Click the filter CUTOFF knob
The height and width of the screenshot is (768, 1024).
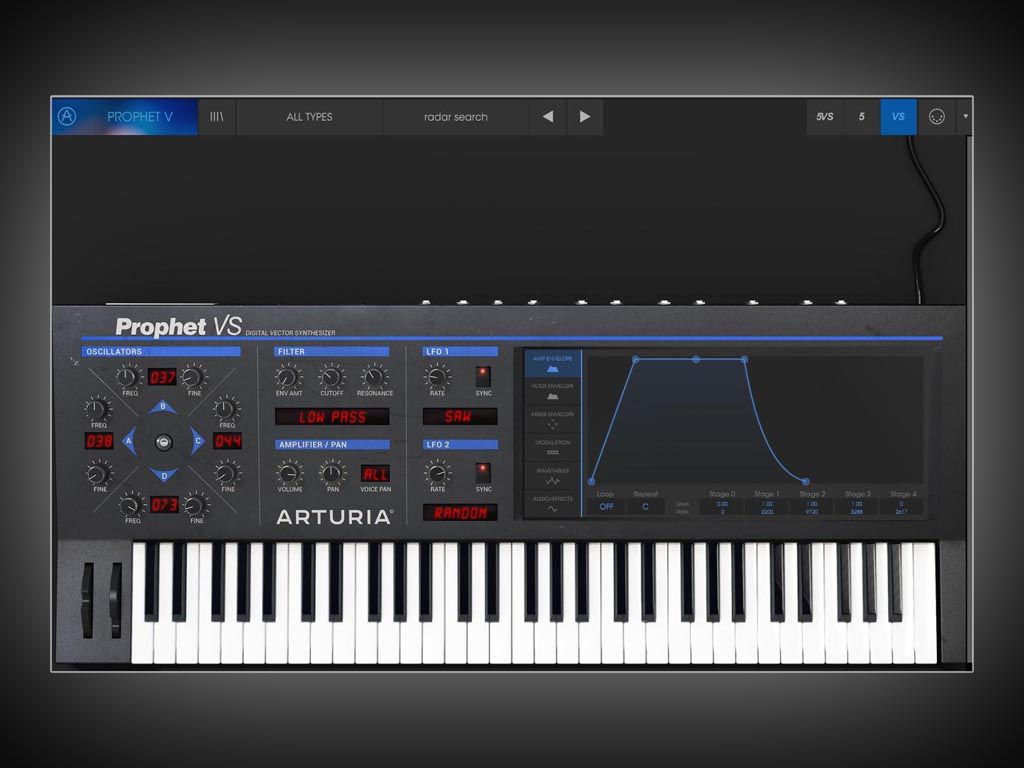point(331,377)
